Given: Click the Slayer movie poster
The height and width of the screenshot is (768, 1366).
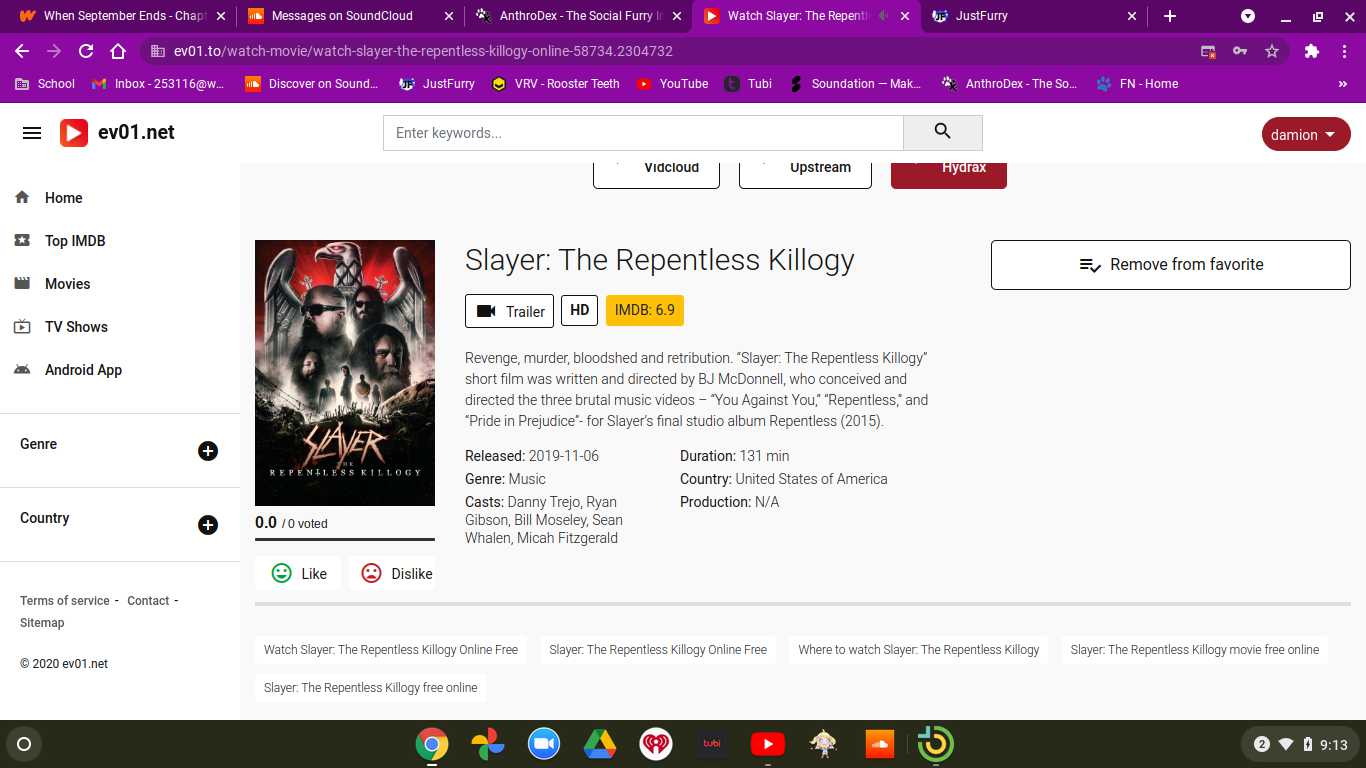Looking at the screenshot, I should (345, 373).
